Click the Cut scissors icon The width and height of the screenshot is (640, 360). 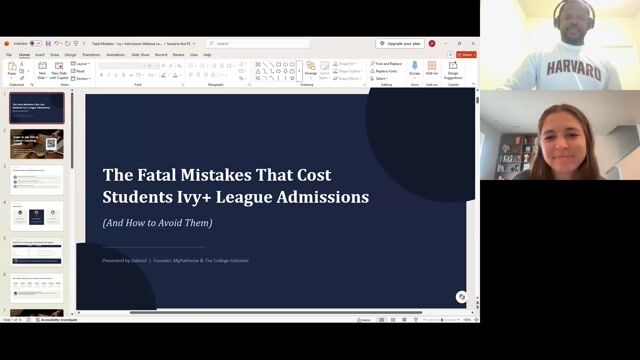pyautogui.click(x=22, y=64)
